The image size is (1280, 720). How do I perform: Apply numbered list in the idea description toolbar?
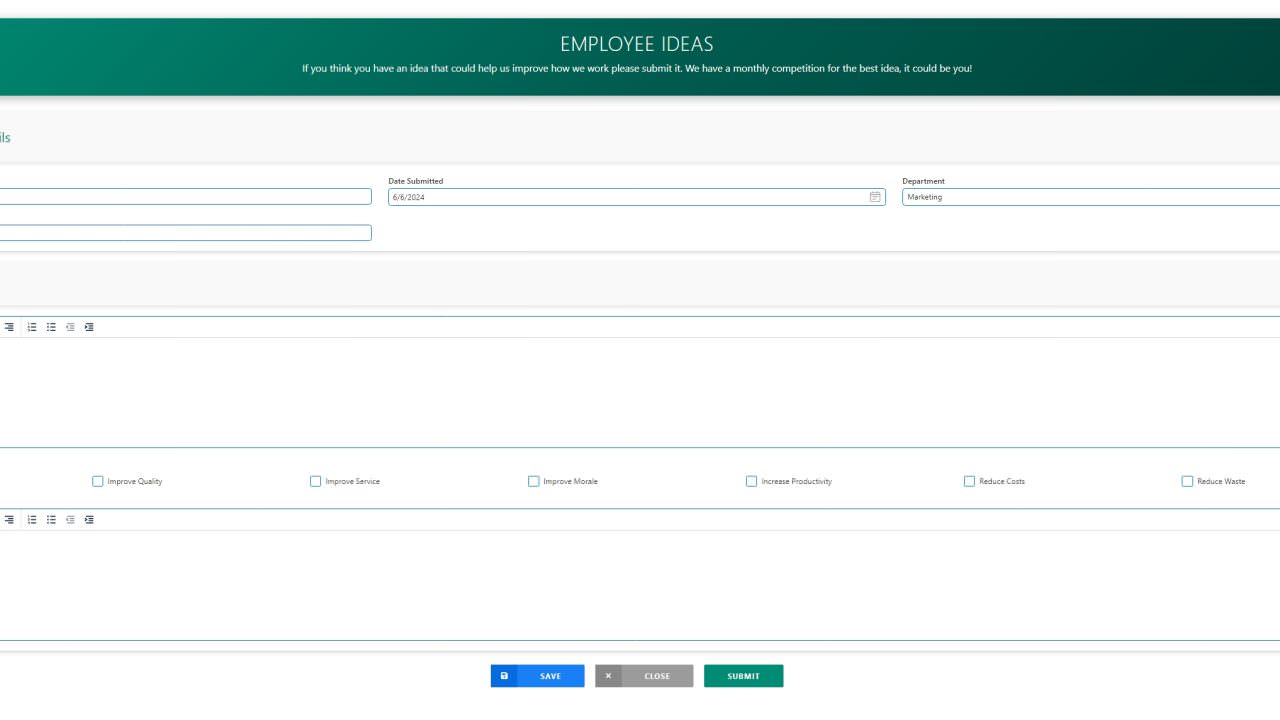click(31, 326)
